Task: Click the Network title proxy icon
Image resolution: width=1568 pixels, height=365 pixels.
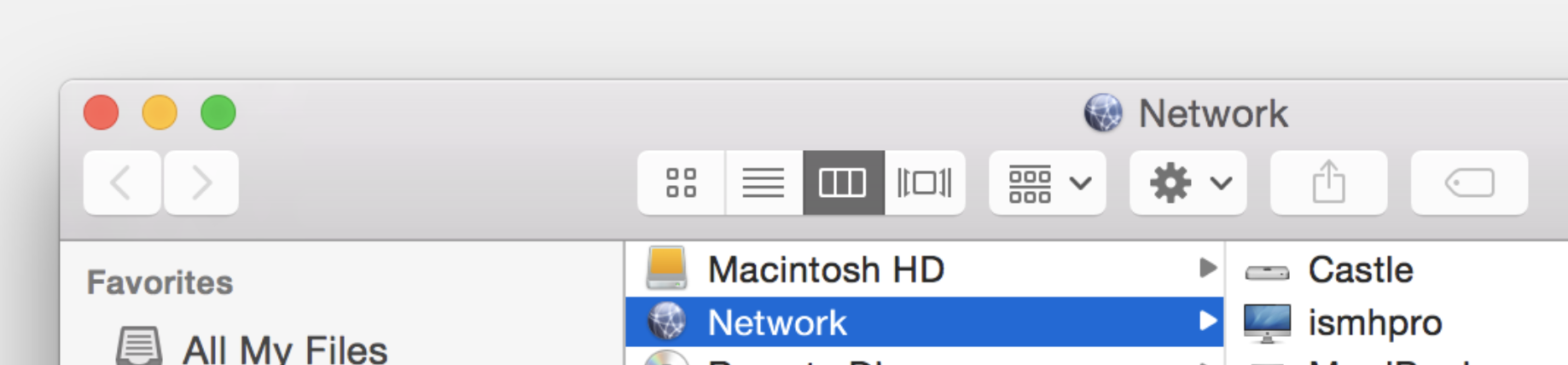Action: [x=1103, y=113]
